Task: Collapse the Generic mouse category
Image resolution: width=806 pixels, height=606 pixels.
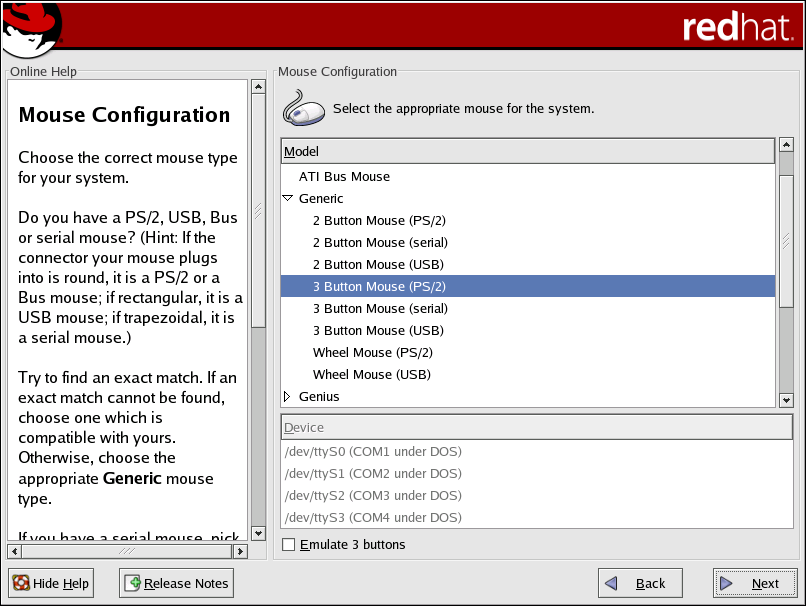Action: tap(287, 198)
